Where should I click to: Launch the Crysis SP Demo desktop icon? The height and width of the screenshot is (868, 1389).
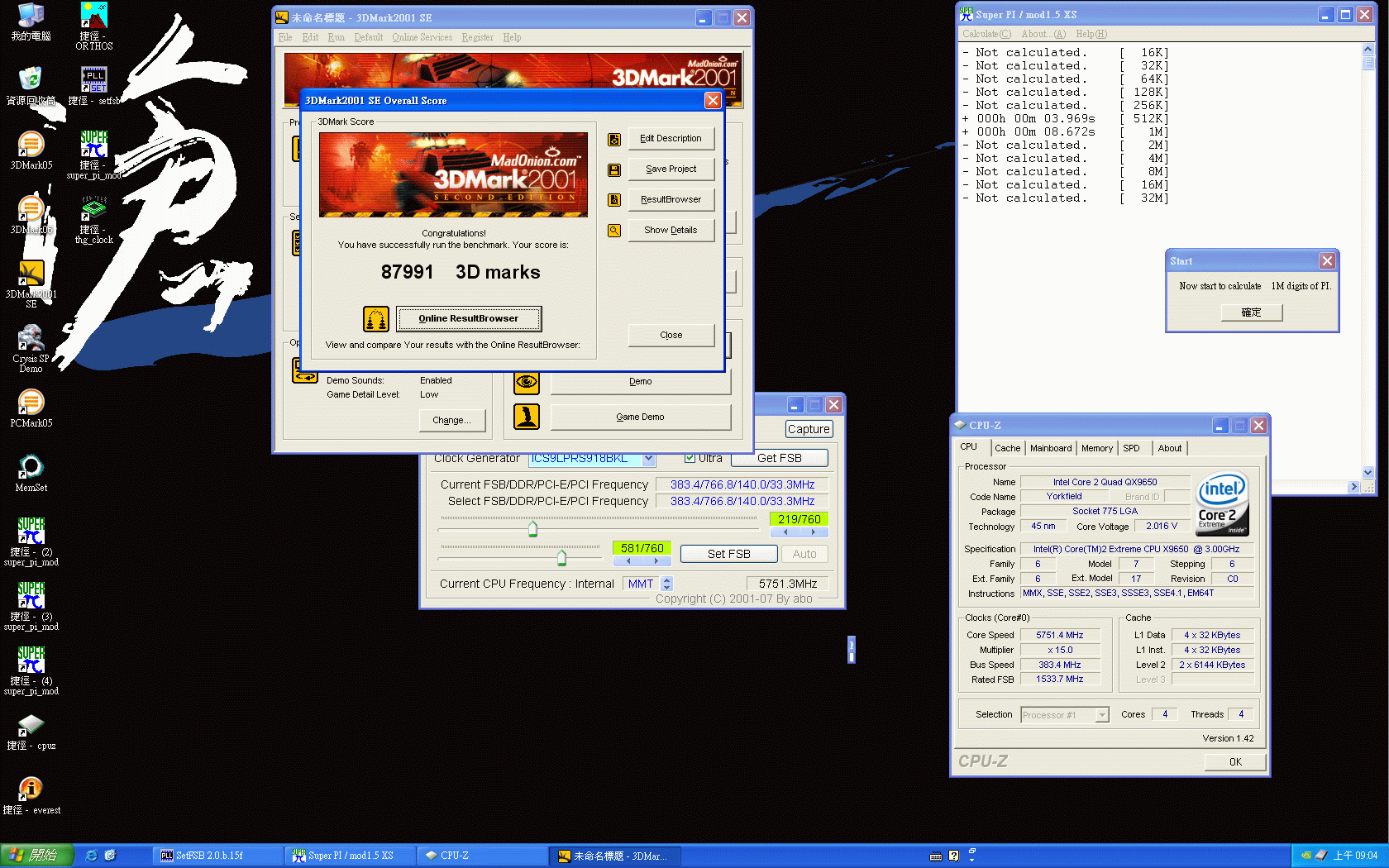(31, 349)
